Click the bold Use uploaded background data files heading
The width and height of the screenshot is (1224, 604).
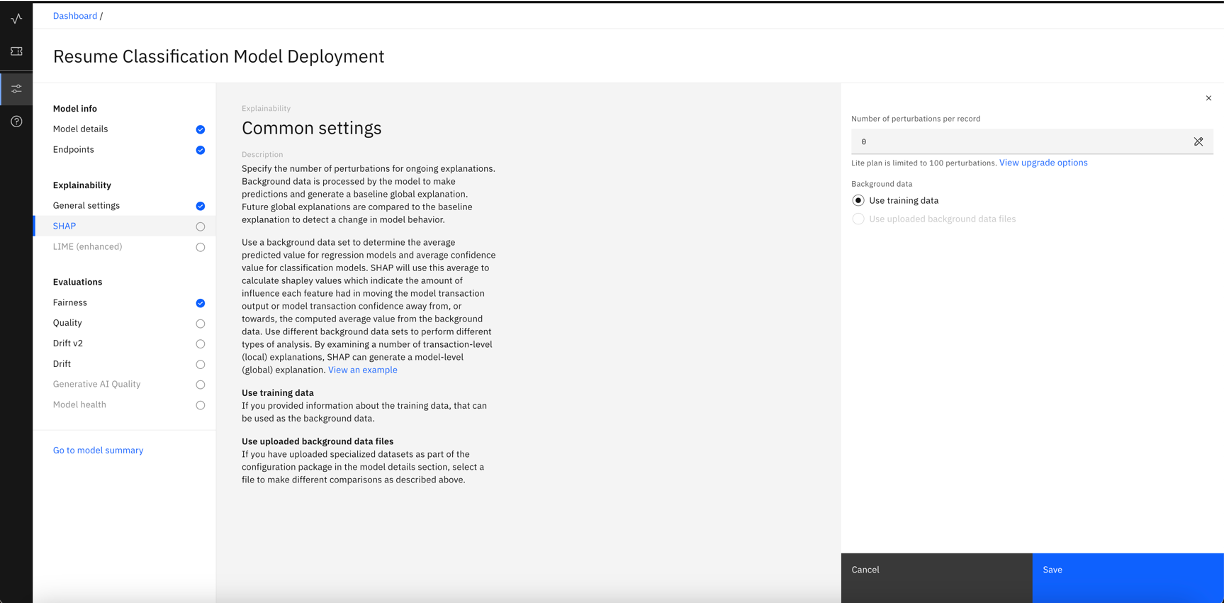pos(318,441)
